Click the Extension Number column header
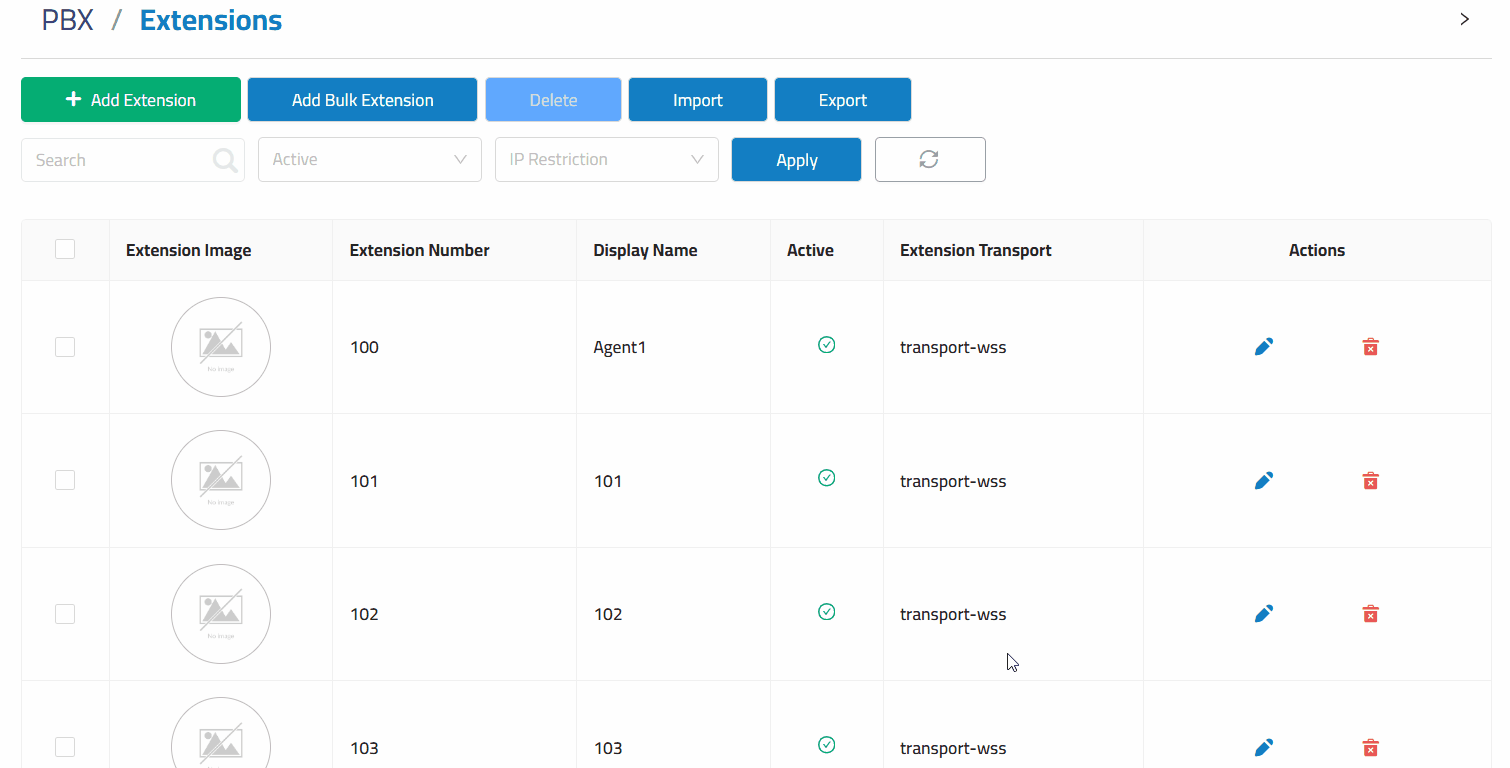 [419, 250]
